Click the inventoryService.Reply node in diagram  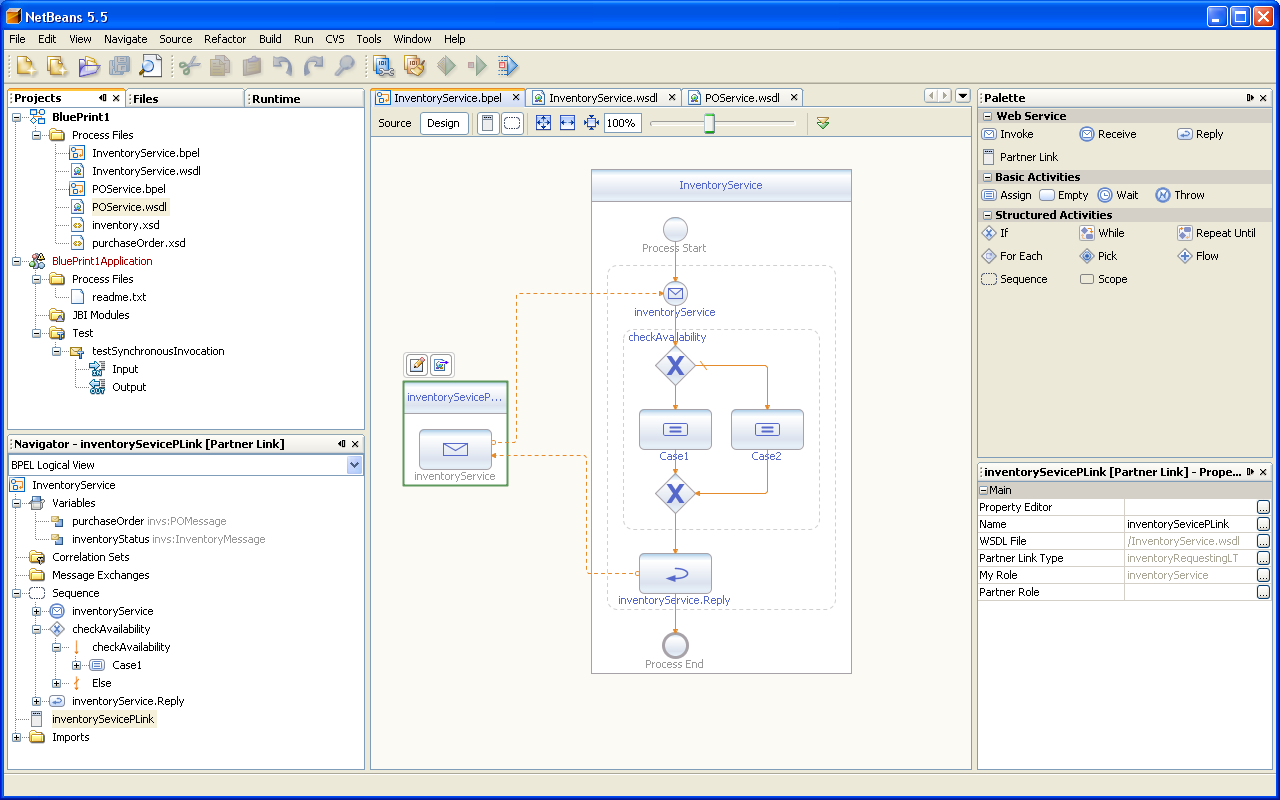pos(675,574)
